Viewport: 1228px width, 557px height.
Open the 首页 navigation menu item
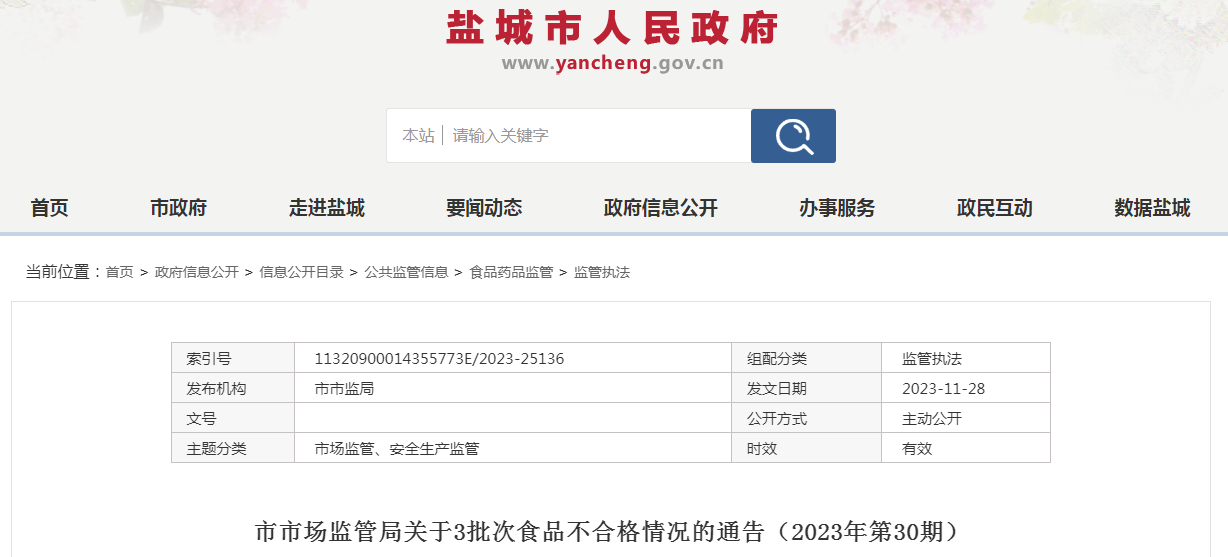pos(49,208)
